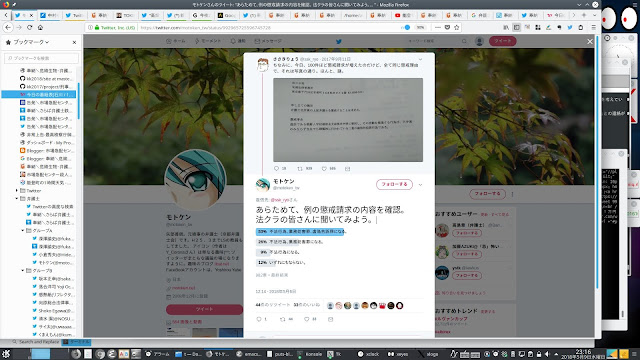Send the モトケン tweet by direct message
The height and width of the screenshot is (360, 640).
pos(330,319)
